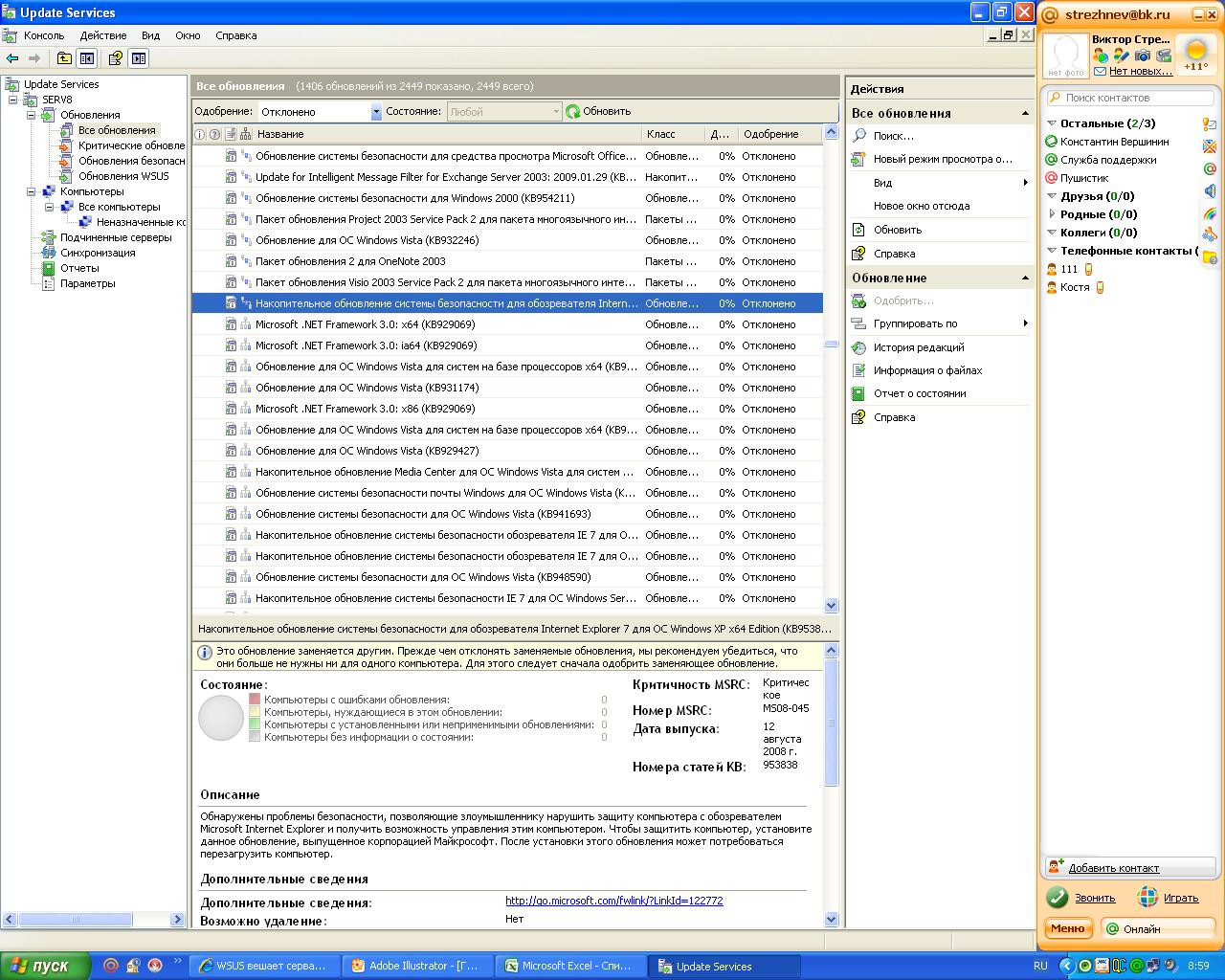Click the camera photo icon in messenger
The height and width of the screenshot is (980, 1225).
tap(1142, 56)
